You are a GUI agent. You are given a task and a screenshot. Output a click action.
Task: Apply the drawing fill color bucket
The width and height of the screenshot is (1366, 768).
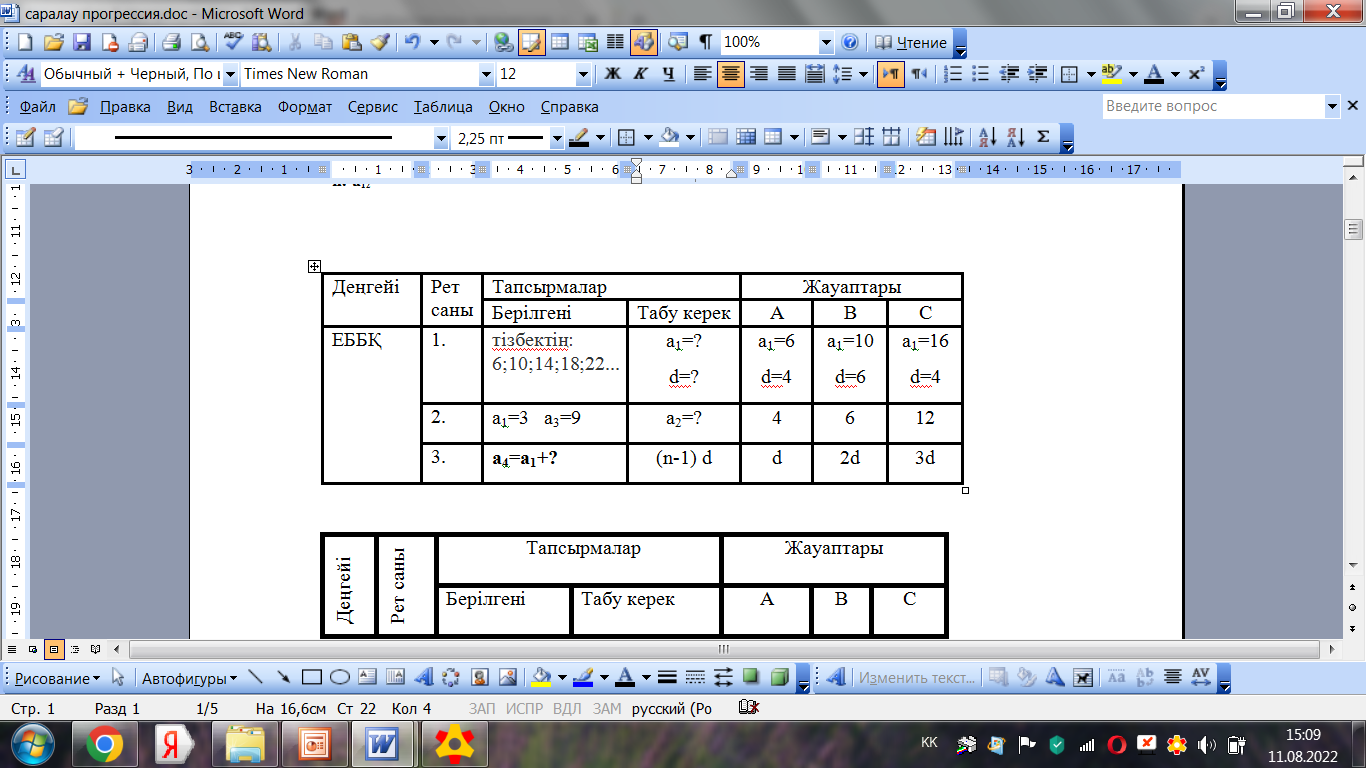click(x=541, y=678)
